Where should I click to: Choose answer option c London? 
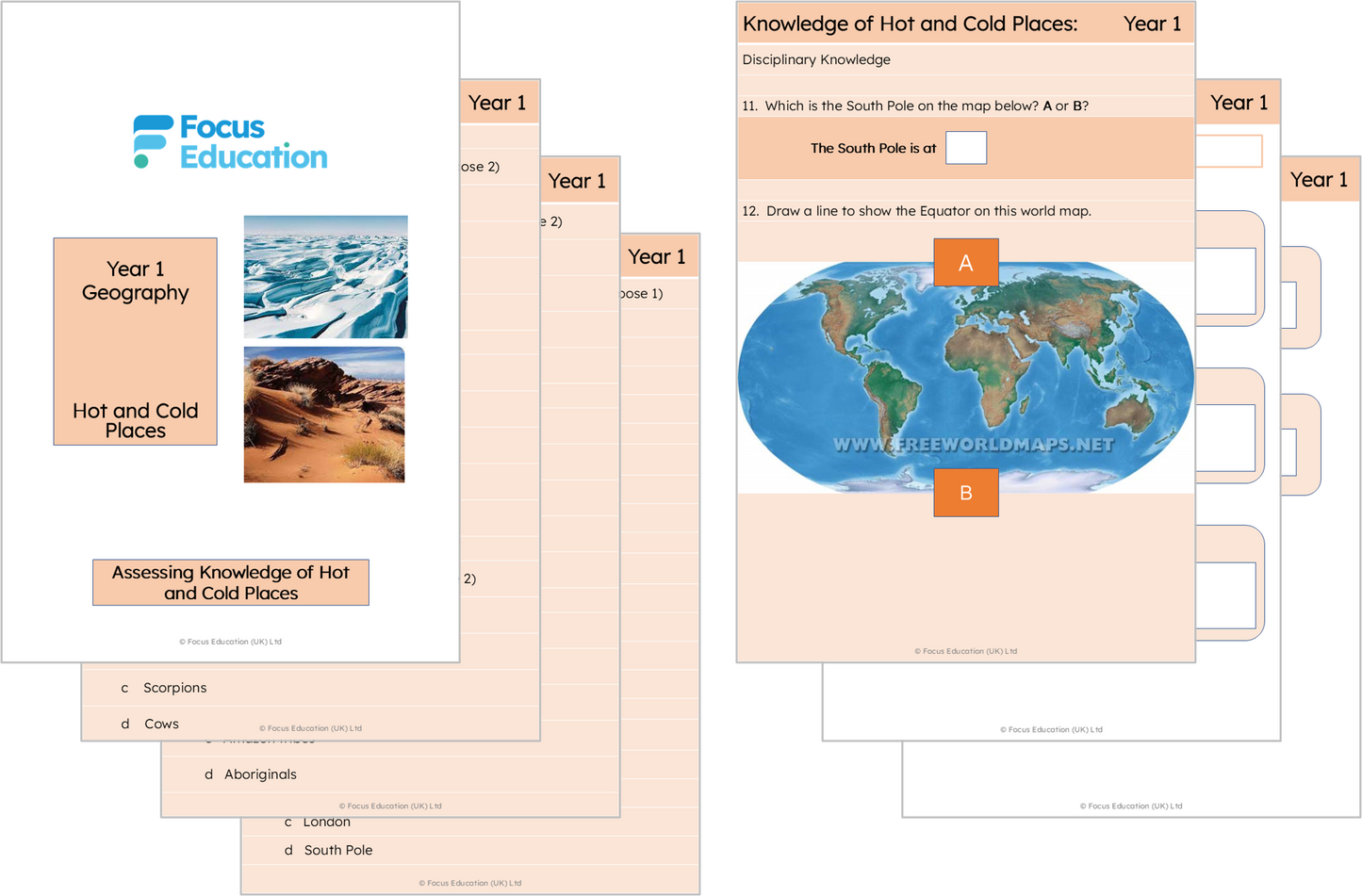point(326,823)
